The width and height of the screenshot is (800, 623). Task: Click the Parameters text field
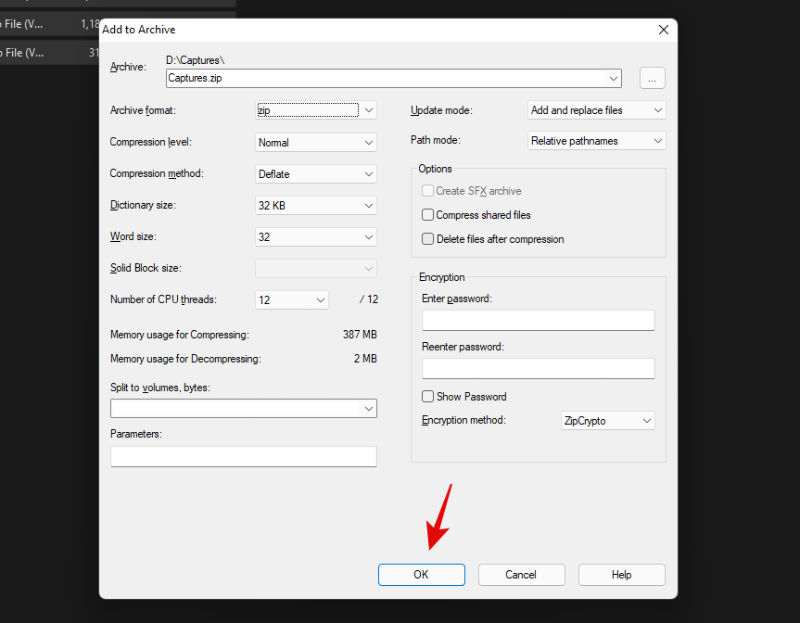243,456
